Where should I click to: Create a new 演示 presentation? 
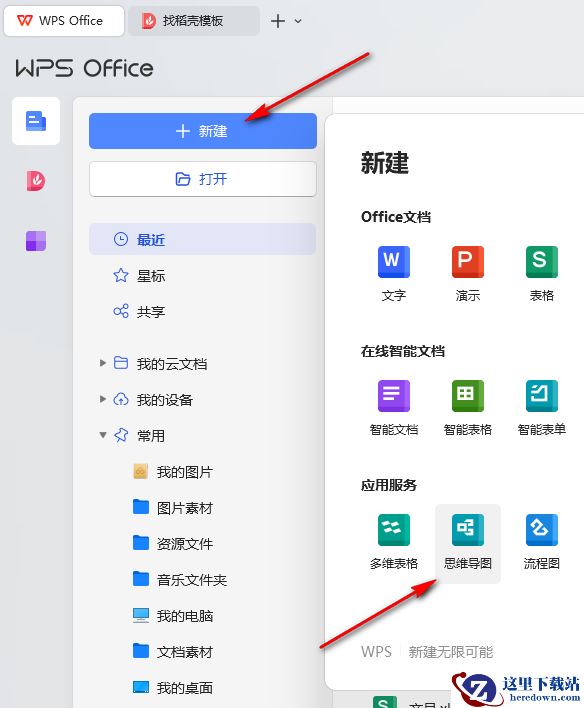pos(467,273)
